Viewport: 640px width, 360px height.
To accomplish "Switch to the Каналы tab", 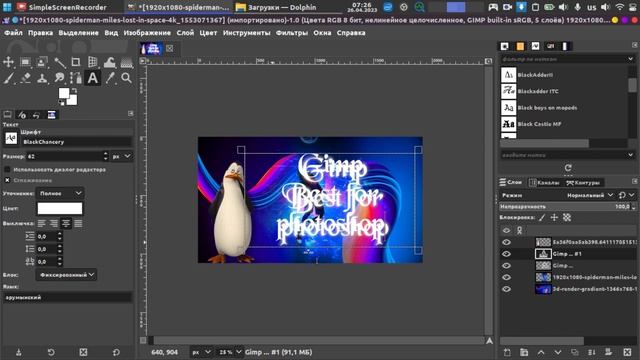I will coord(544,183).
